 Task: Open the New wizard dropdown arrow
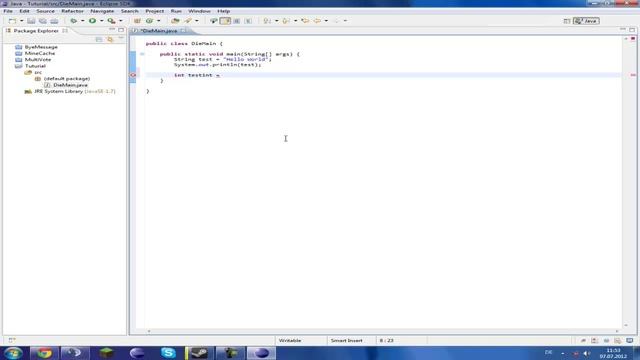coord(22,21)
